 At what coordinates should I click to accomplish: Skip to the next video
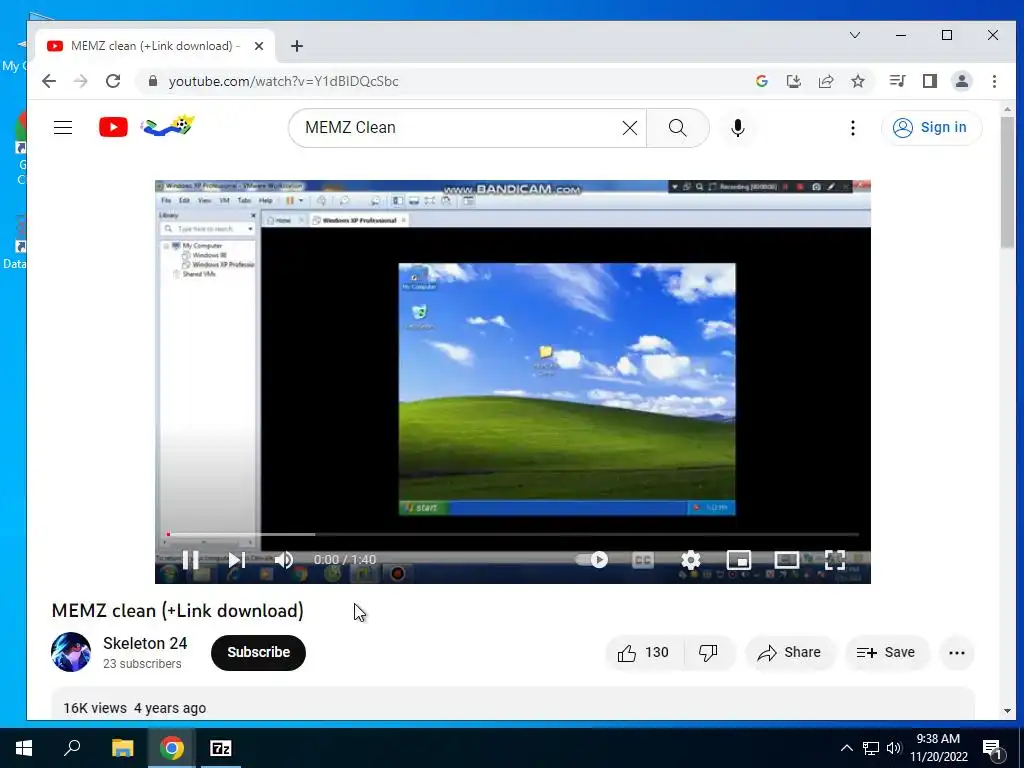236,560
